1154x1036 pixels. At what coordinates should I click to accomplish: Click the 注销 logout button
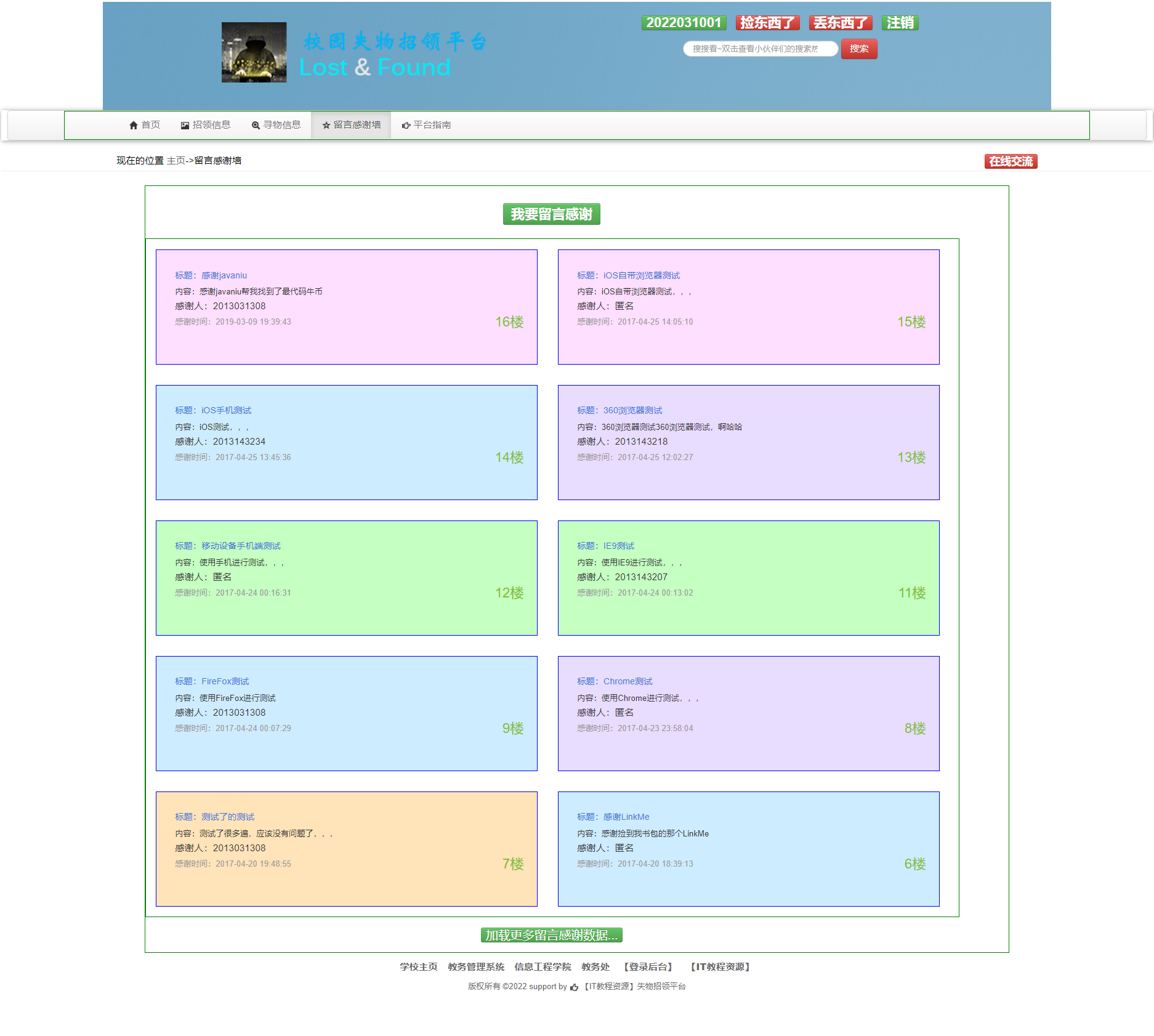click(900, 23)
